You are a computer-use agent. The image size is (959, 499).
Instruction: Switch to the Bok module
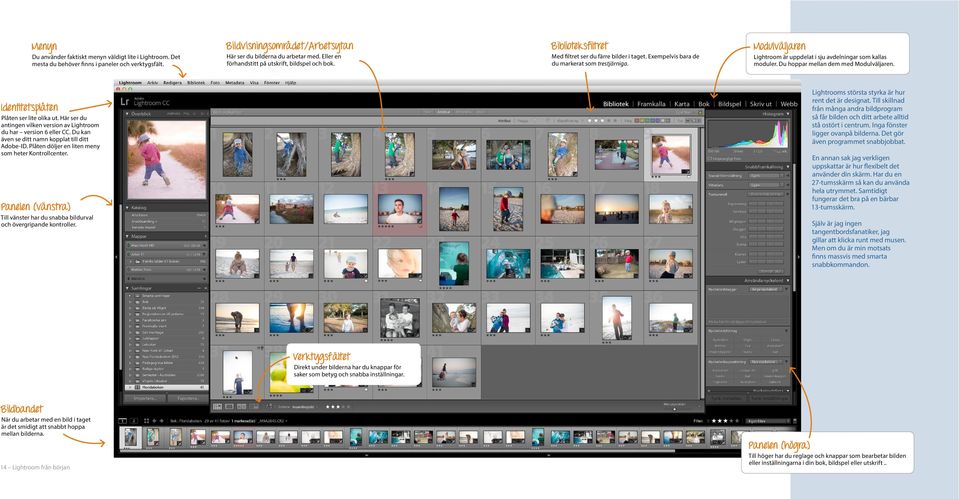click(704, 104)
